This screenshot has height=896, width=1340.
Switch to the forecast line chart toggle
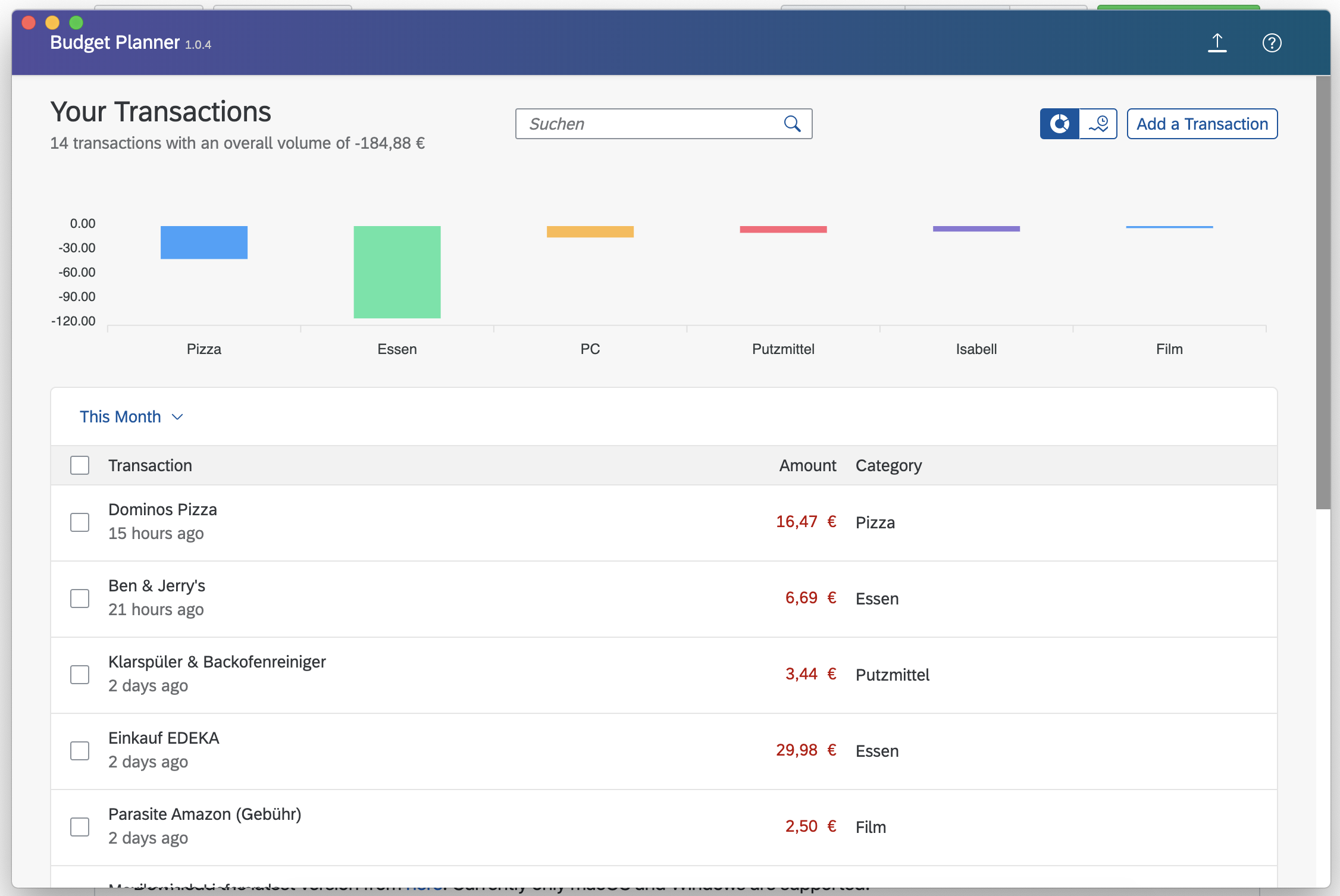pyautogui.click(x=1098, y=124)
